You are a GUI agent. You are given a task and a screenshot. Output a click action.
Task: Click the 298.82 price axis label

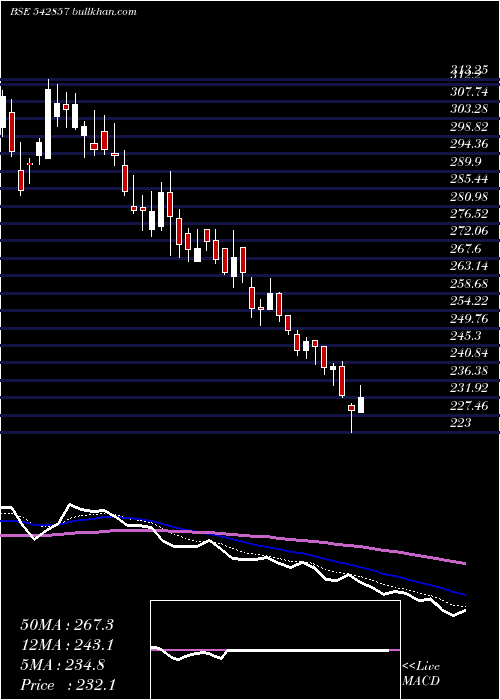pyautogui.click(x=469, y=127)
